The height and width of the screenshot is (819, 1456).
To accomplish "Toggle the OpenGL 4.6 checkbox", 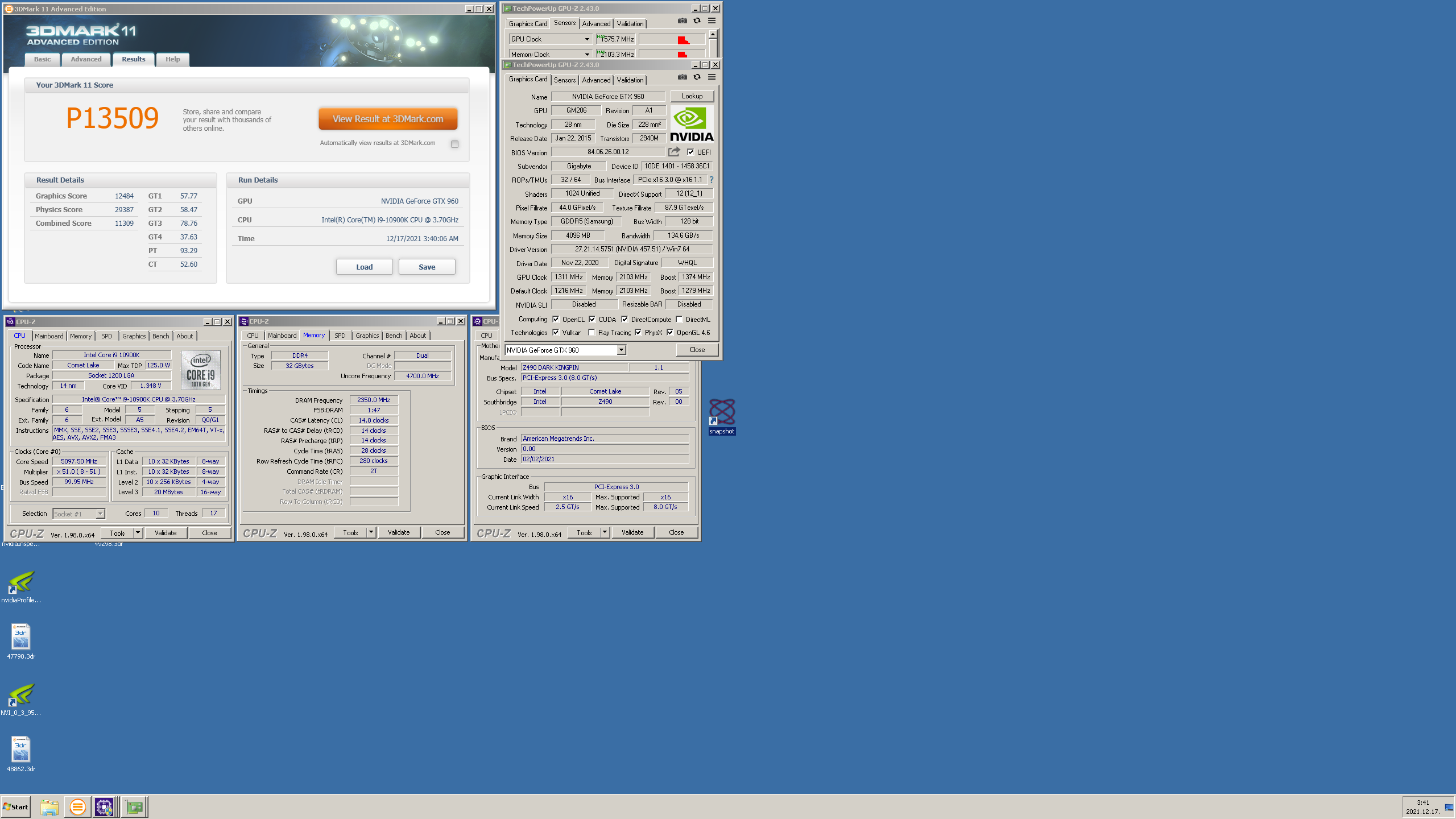I will (670, 332).
